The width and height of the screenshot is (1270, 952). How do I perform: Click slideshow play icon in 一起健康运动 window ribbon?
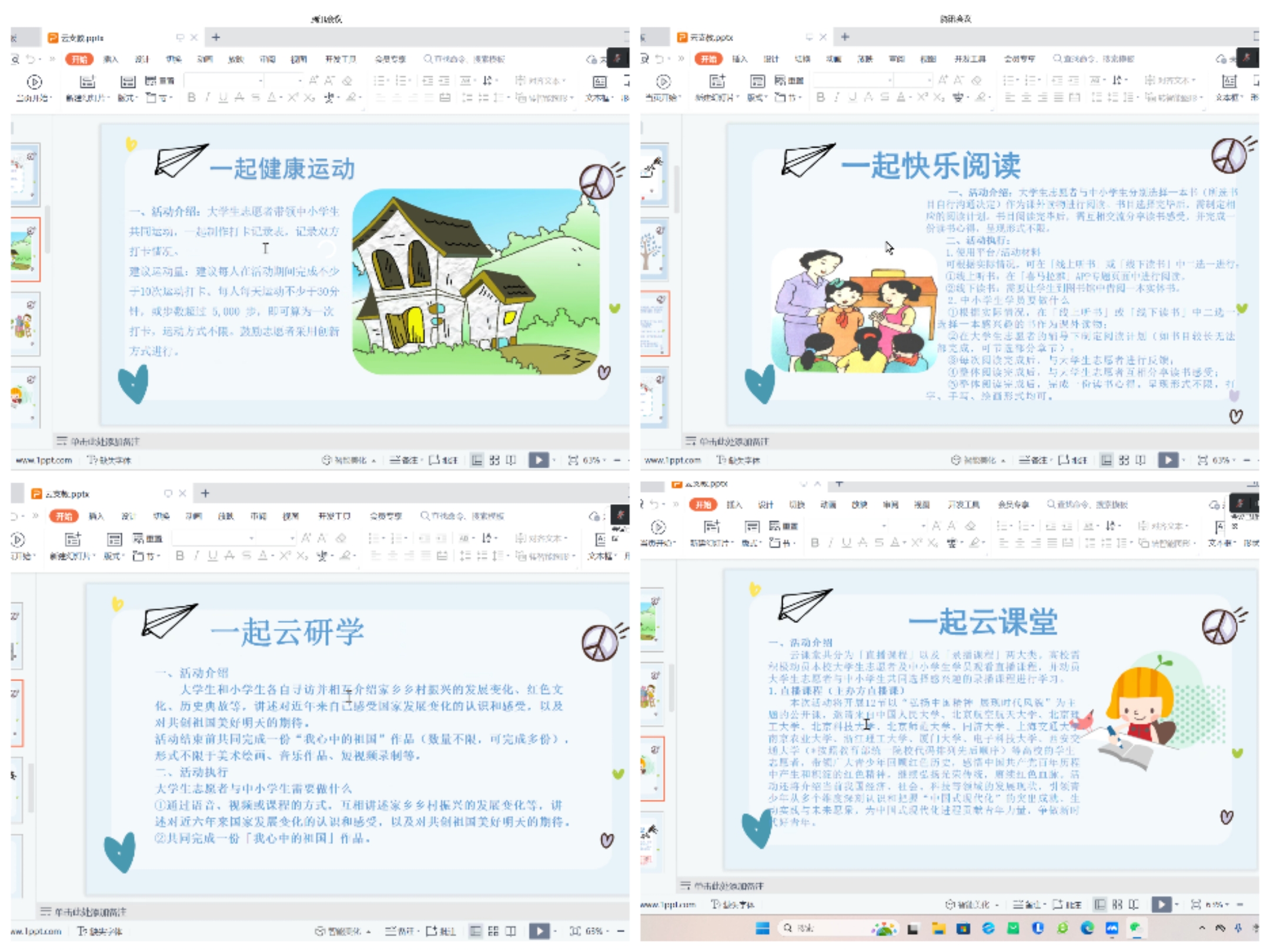[x=35, y=82]
